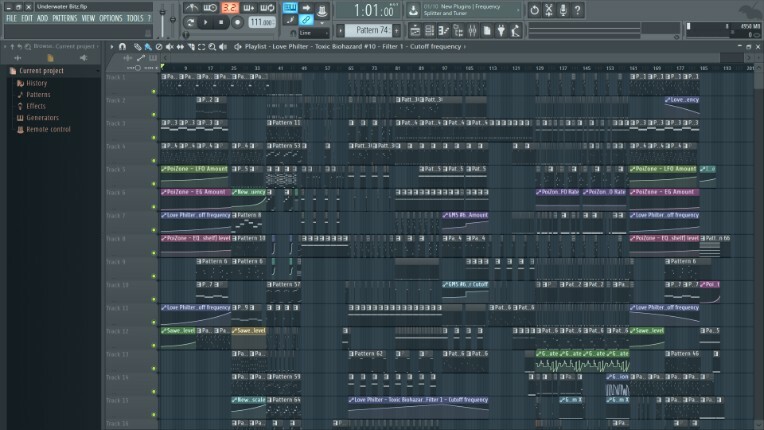Open the plugin picker plug icon
Viewport: 764px width, 430px height.
[501, 31]
